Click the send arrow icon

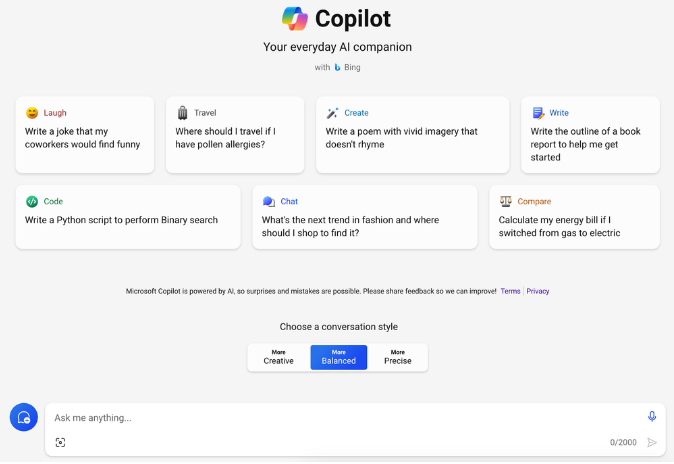point(652,442)
